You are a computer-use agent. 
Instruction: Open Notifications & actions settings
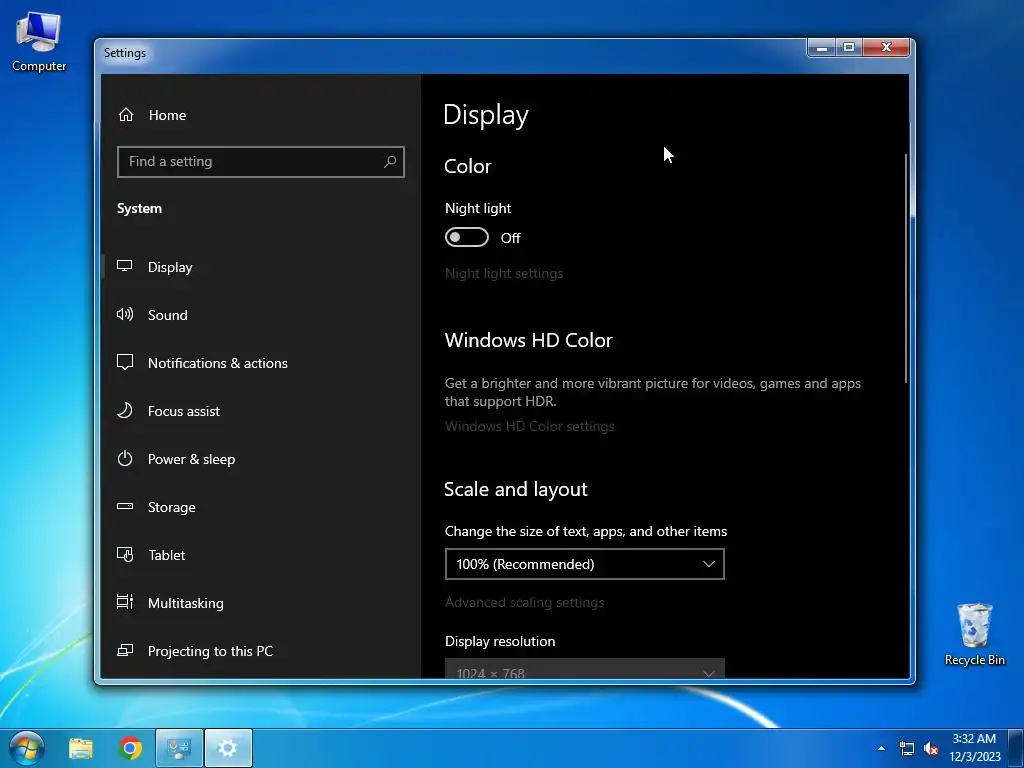pos(261,362)
